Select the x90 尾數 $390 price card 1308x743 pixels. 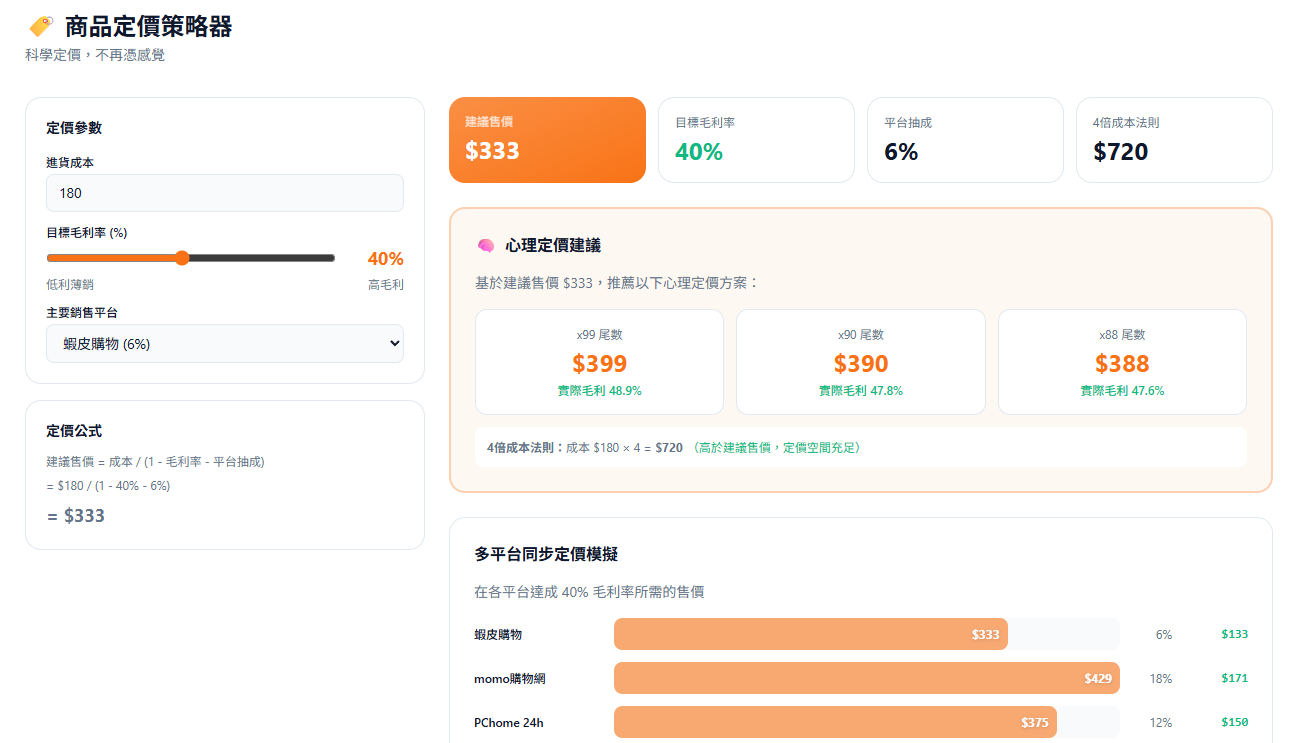(x=860, y=362)
